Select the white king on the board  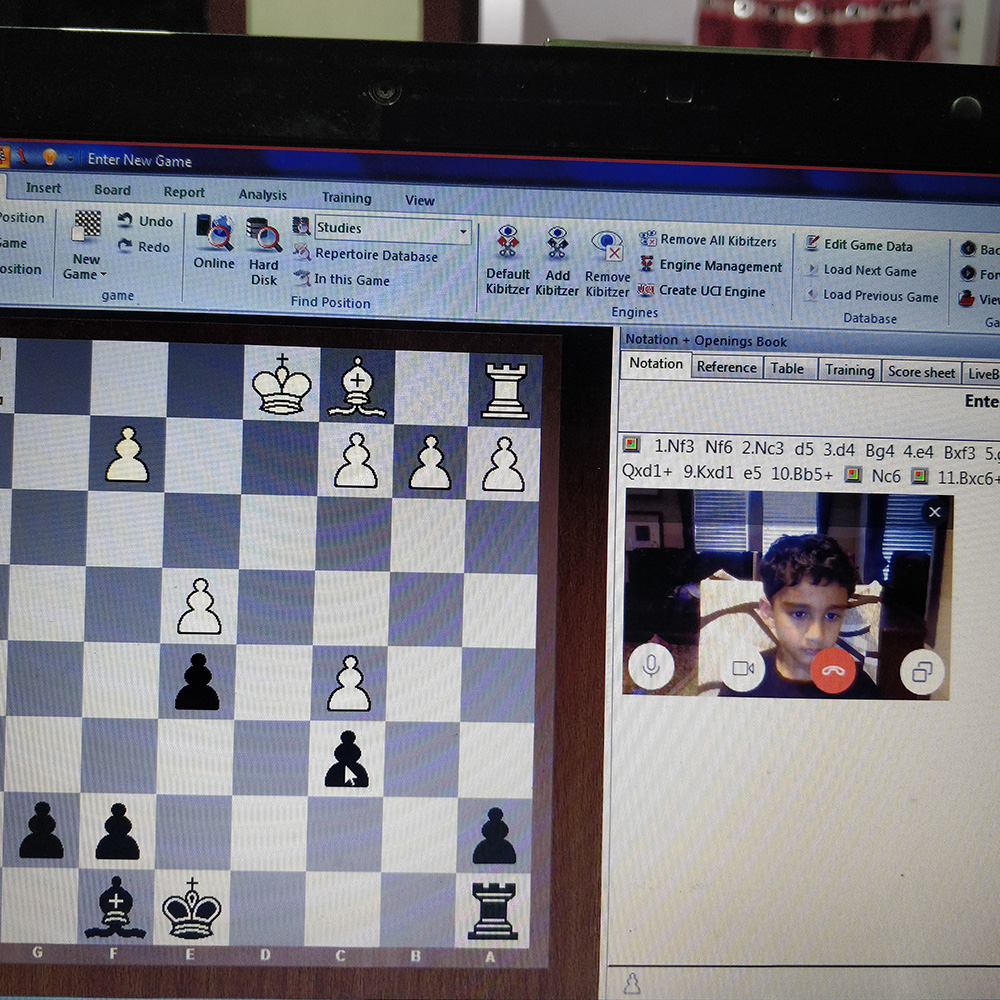click(282, 383)
